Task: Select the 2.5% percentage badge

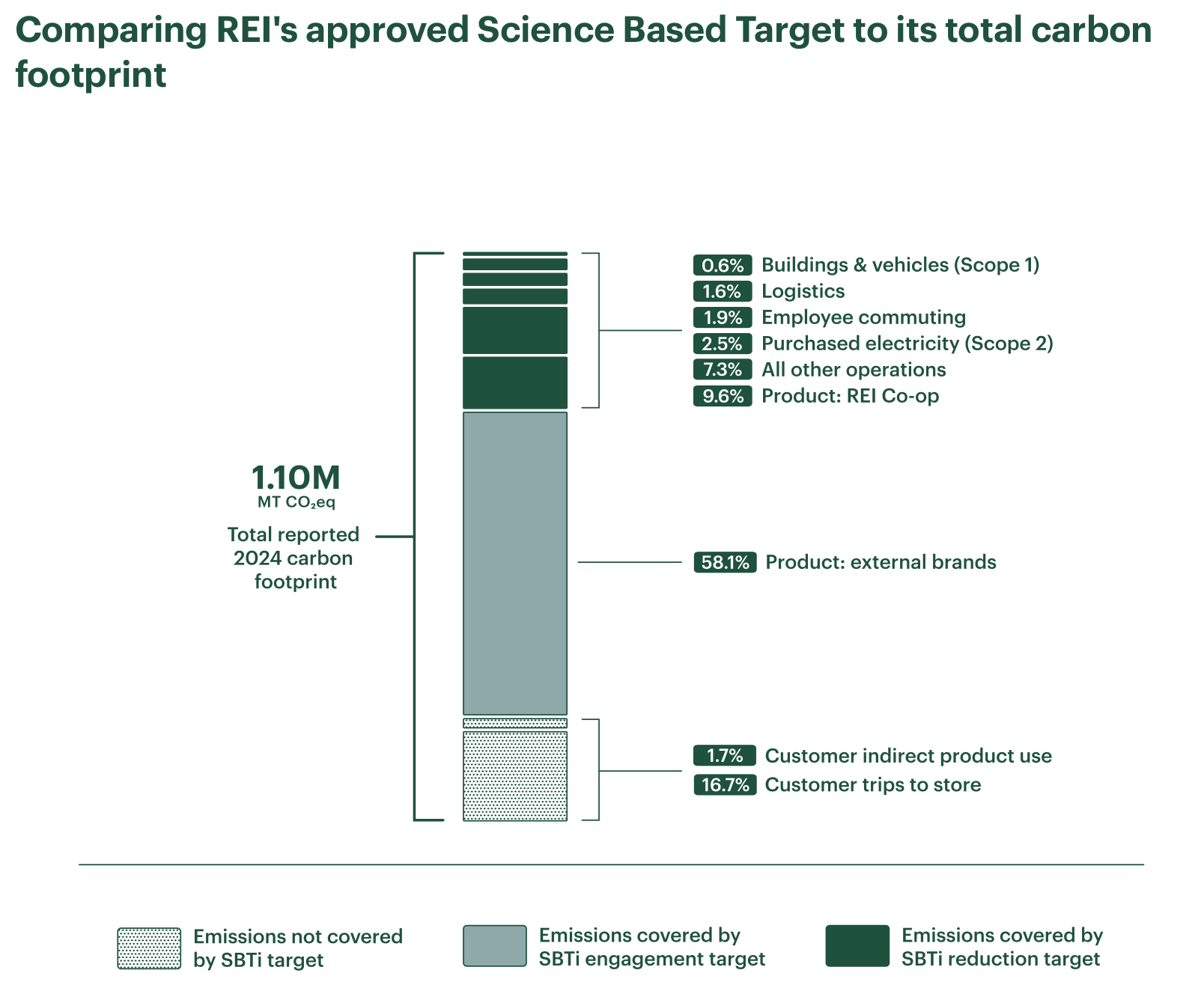Action: click(723, 344)
